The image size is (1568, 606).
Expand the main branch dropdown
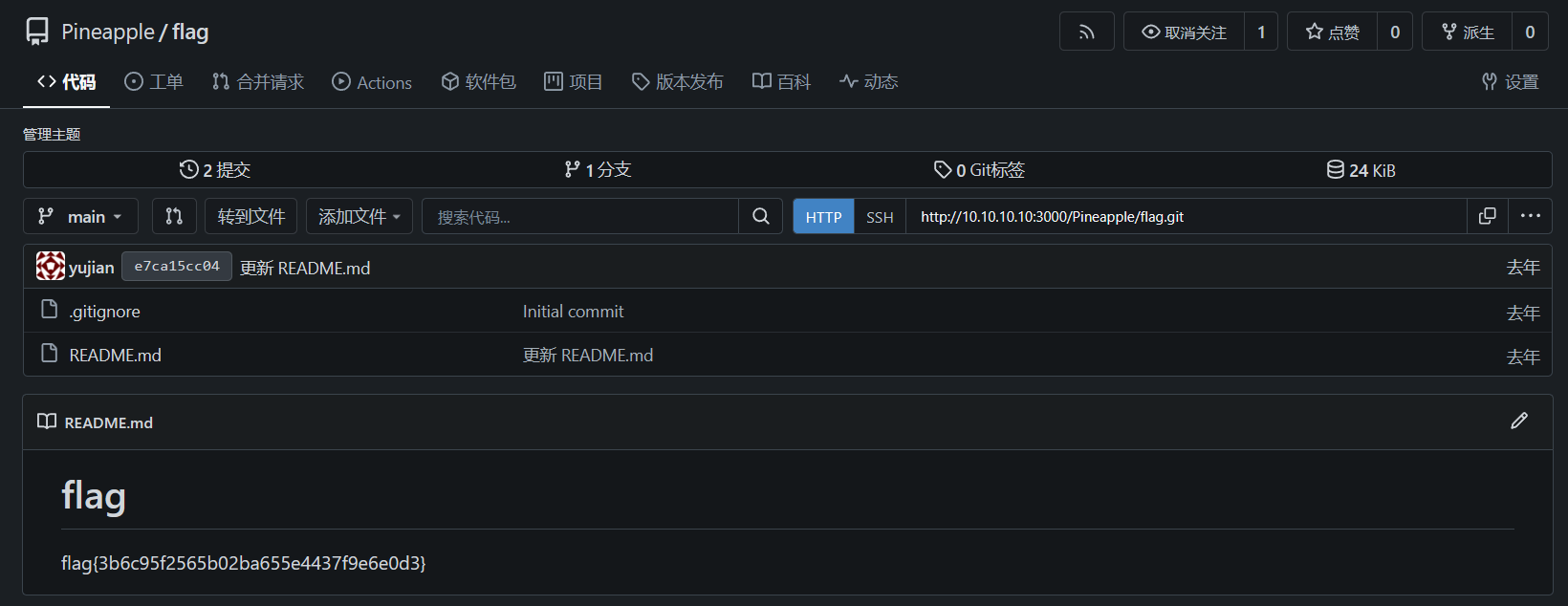pyautogui.click(x=80, y=217)
